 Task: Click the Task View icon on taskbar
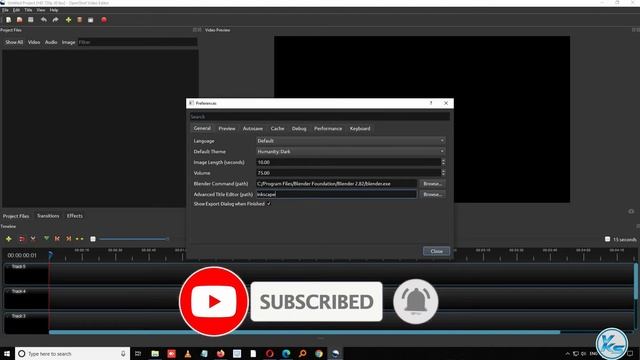coord(138,353)
